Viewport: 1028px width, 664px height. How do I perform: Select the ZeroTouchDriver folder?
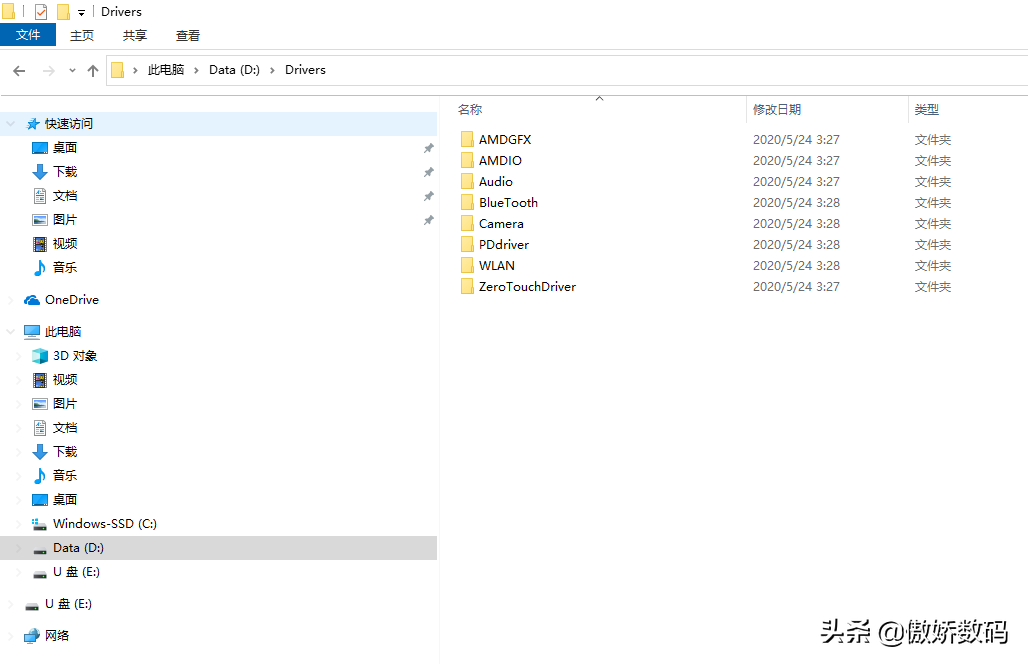[527, 286]
